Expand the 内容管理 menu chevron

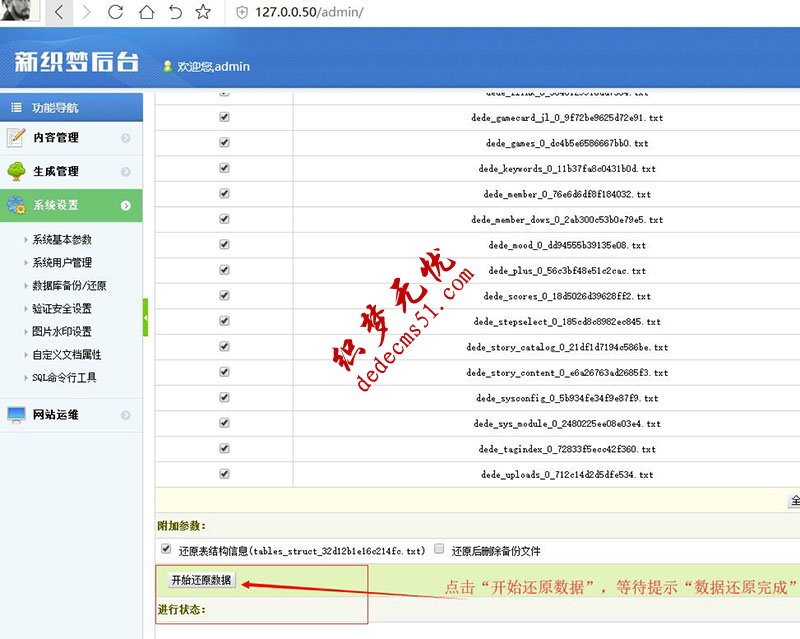(x=127, y=138)
